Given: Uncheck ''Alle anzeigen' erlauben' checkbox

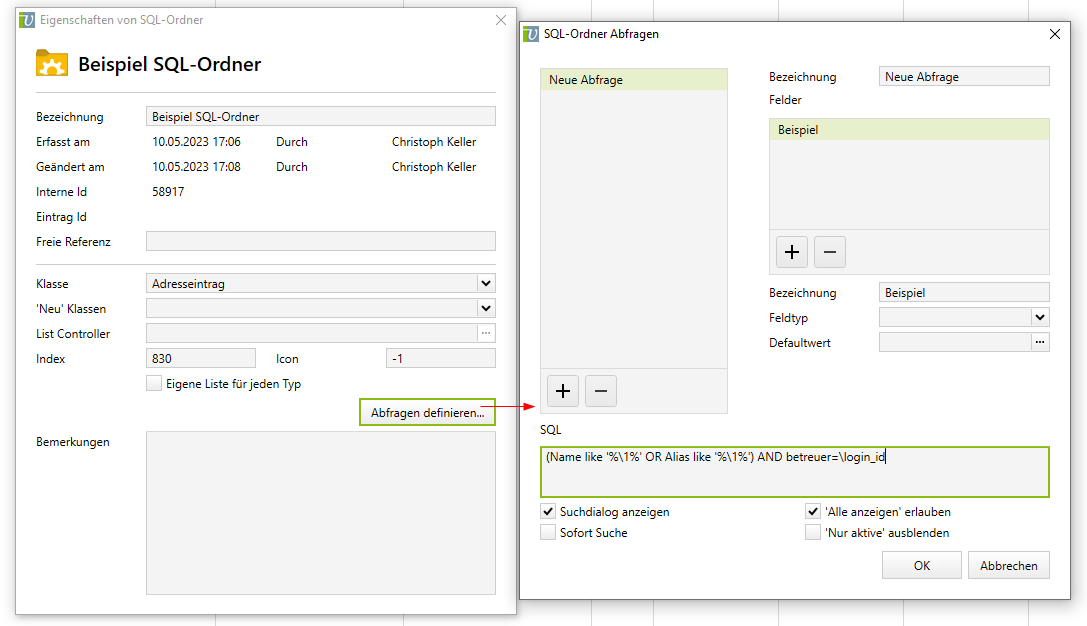Looking at the screenshot, I should pyautogui.click(x=813, y=511).
